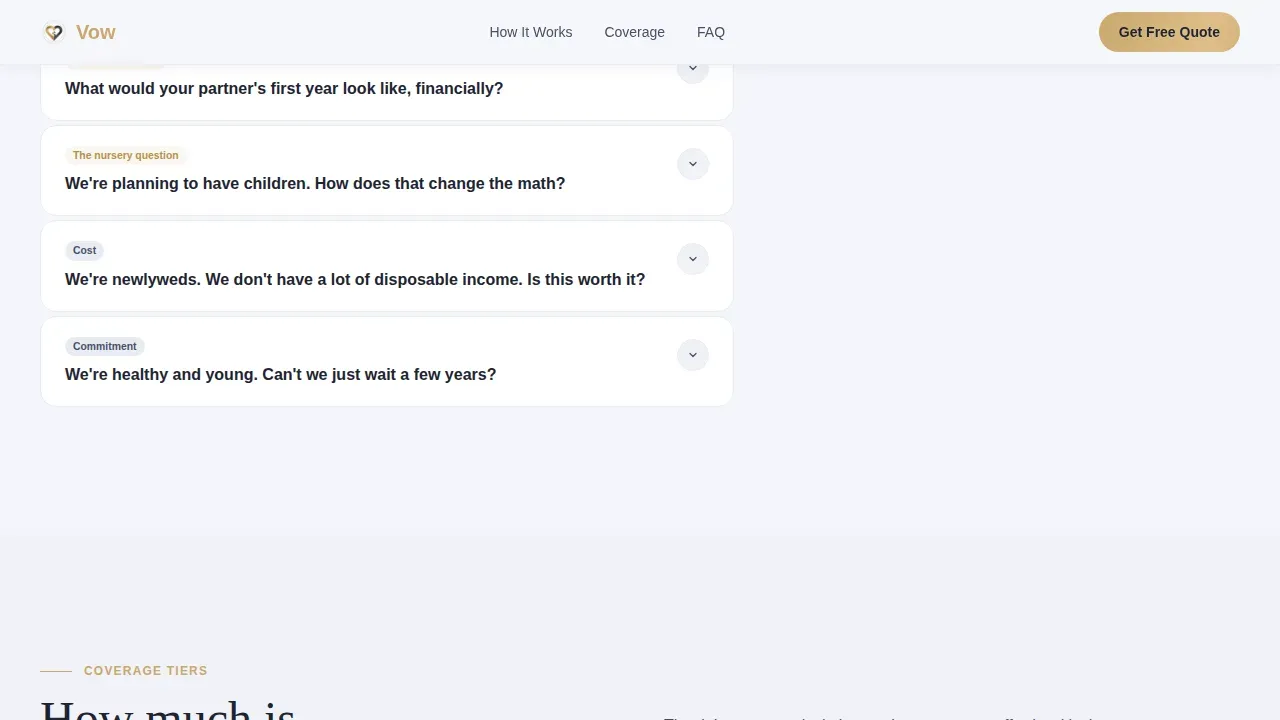Expand the Commitment question chevron

coord(693,355)
